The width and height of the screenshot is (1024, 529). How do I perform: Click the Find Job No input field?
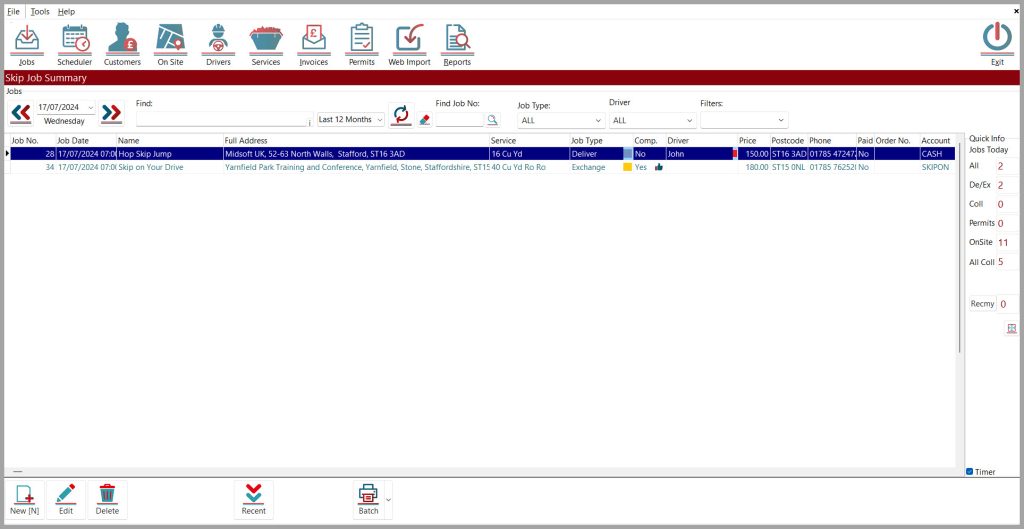click(460, 120)
